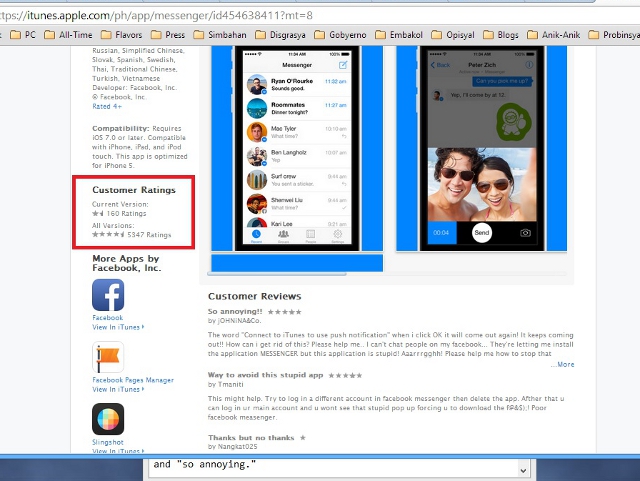Click the Roommates conversation row
The width and height of the screenshot is (640, 481).
(297, 109)
